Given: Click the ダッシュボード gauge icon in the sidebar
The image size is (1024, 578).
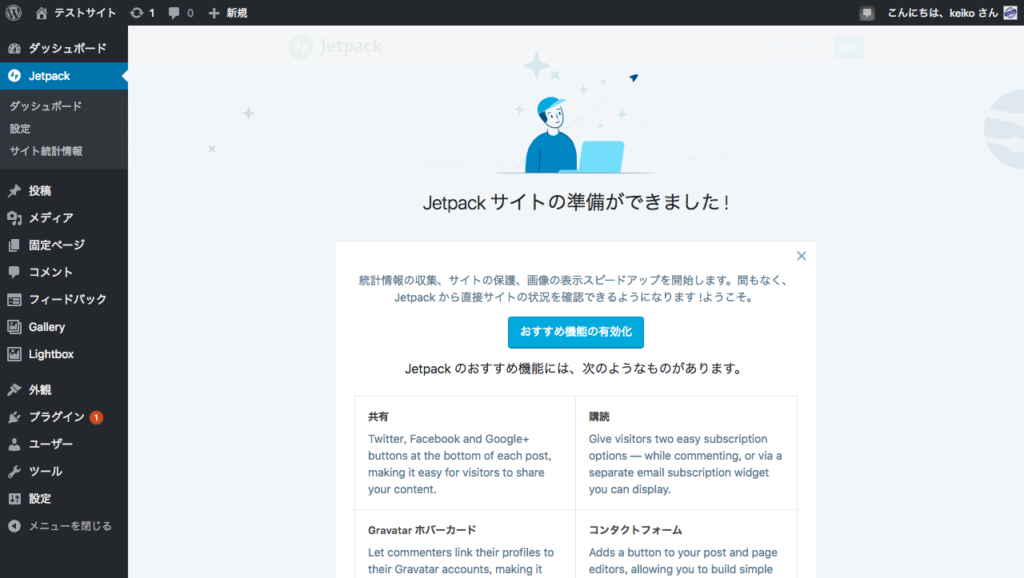Looking at the screenshot, I should click(x=14, y=48).
